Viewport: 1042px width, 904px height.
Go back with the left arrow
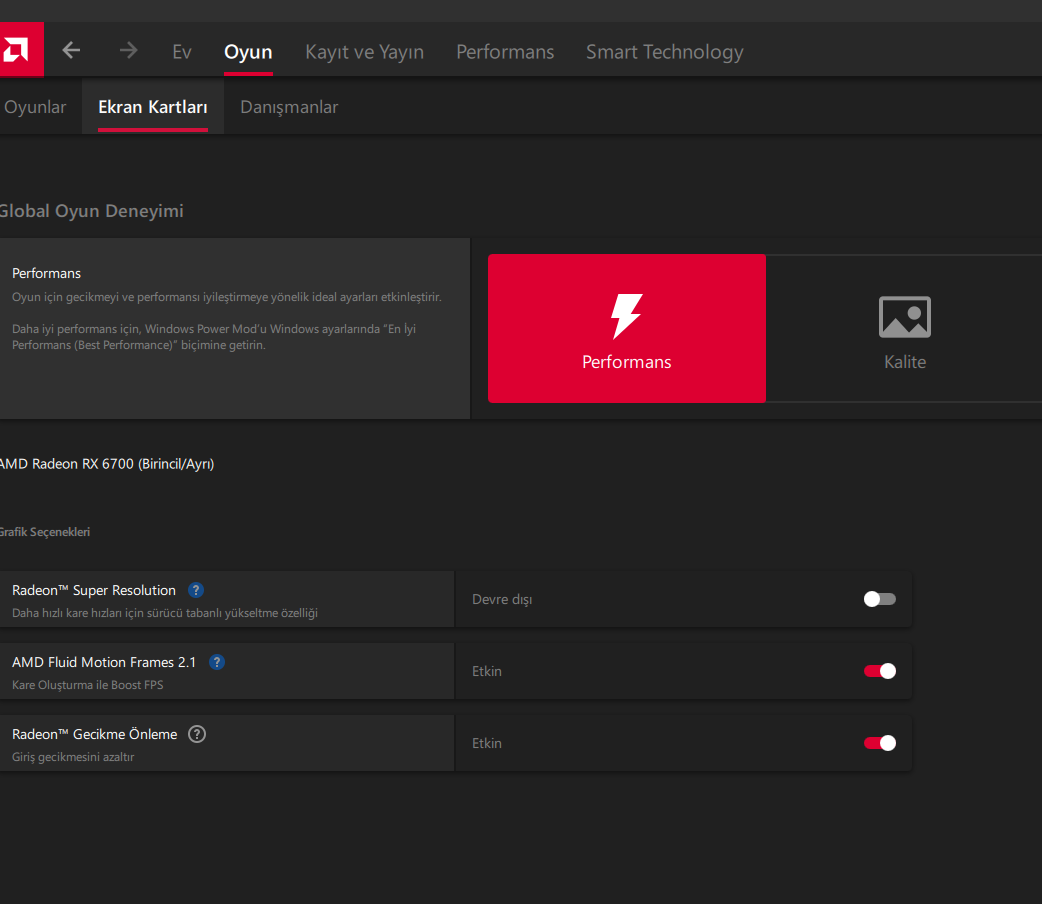(71, 51)
